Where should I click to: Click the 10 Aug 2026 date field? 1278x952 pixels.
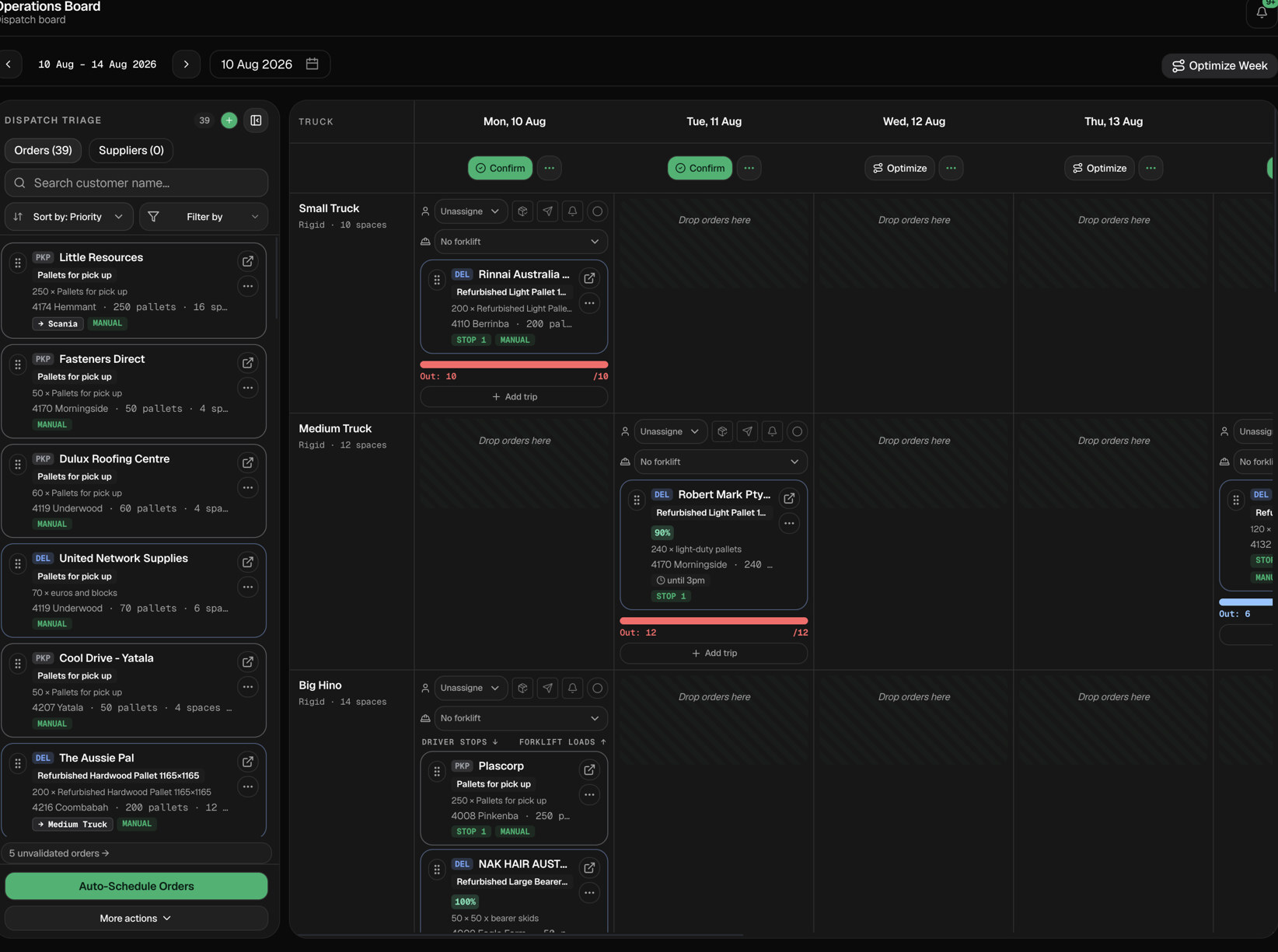coord(270,64)
